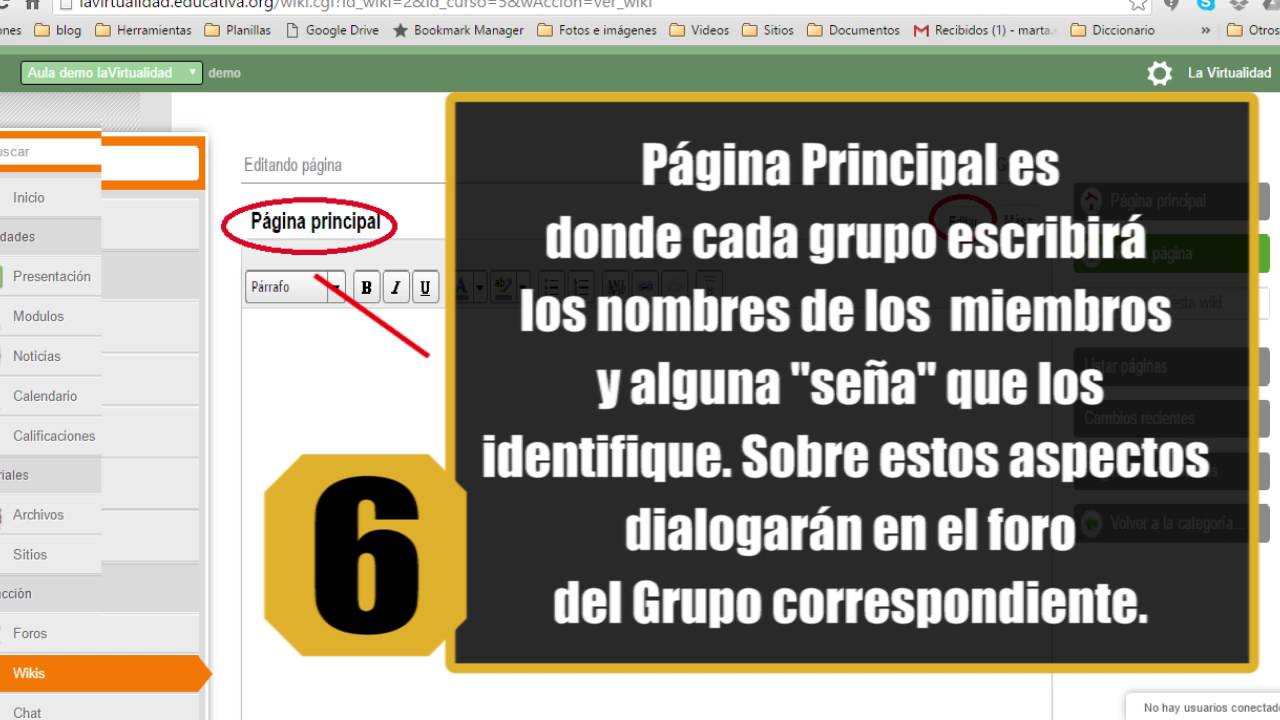Image resolution: width=1280 pixels, height=720 pixels.
Task: Open Presentación in the sidebar
Action: tap(50, 277)
